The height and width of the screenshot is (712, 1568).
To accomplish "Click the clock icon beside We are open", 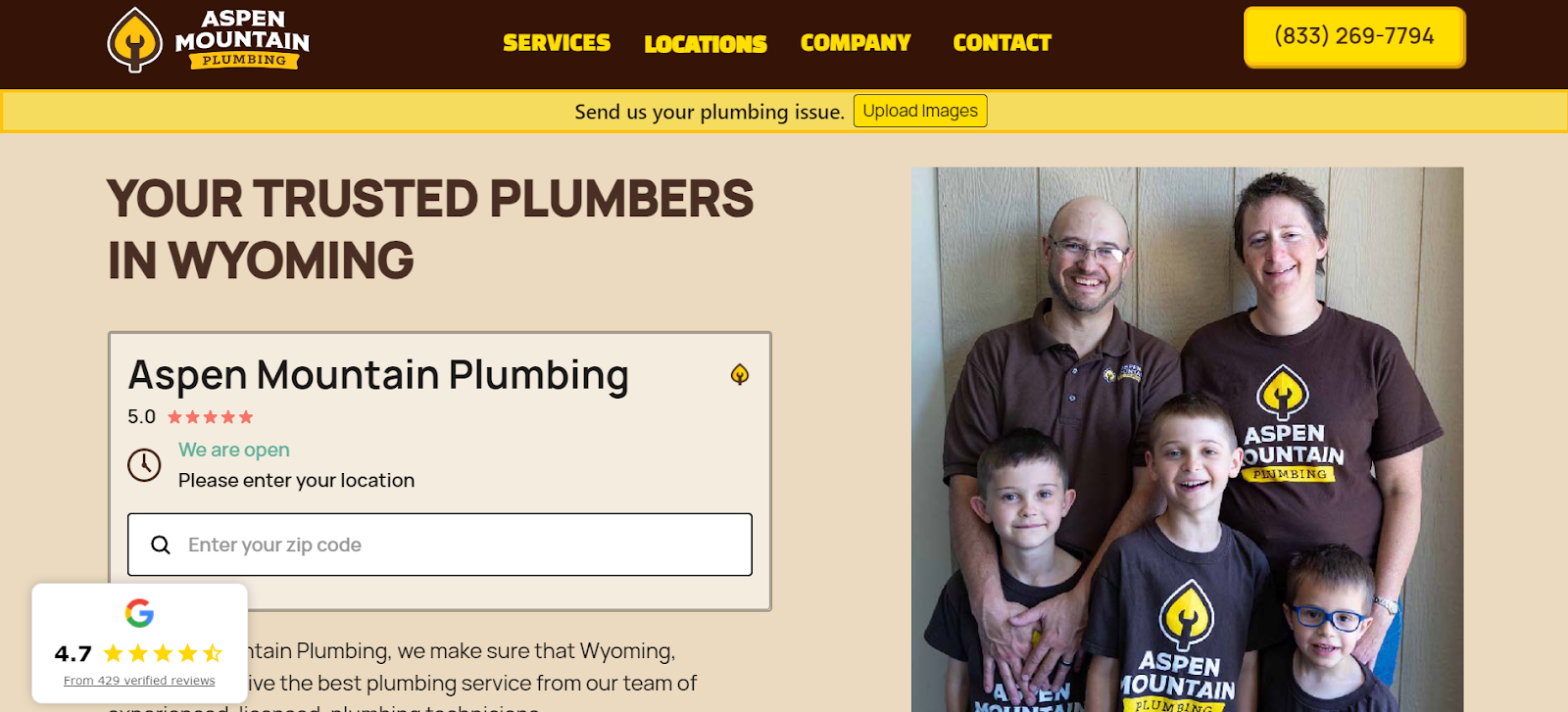I will (144, 464).
